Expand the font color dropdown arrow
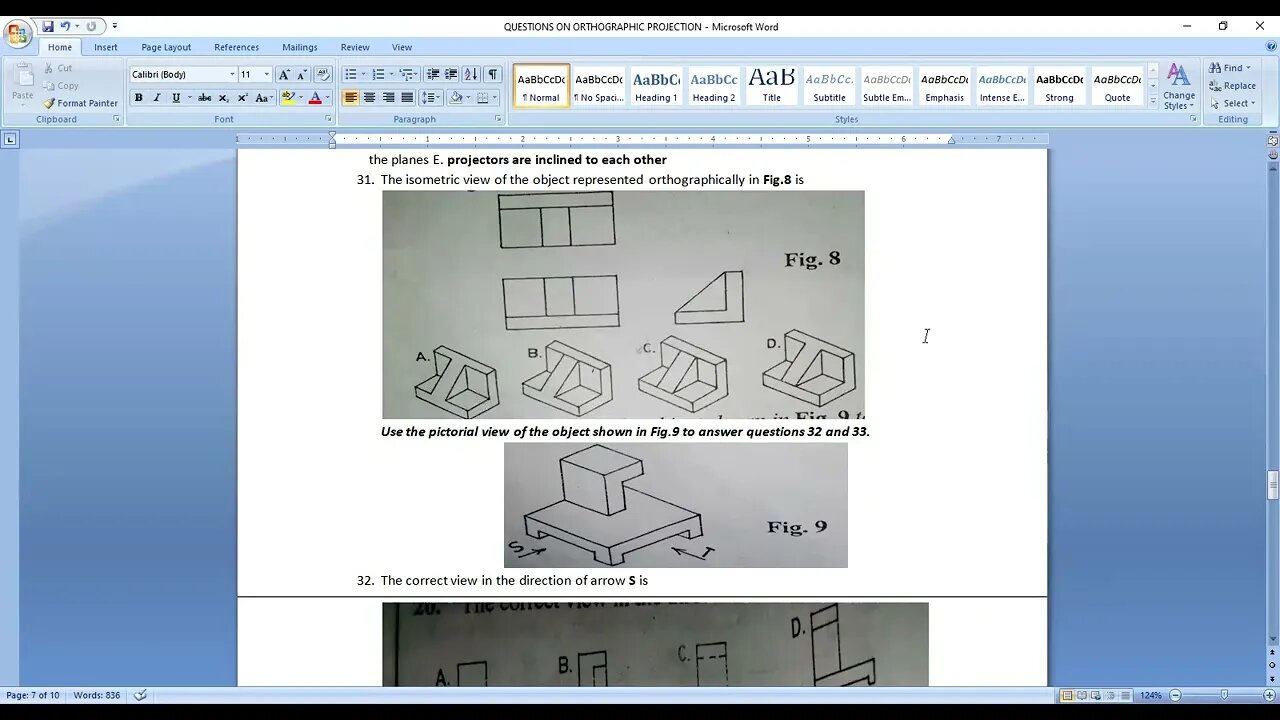The height and width of the screenshot is (720, 1280). click(x=327, y=98)
